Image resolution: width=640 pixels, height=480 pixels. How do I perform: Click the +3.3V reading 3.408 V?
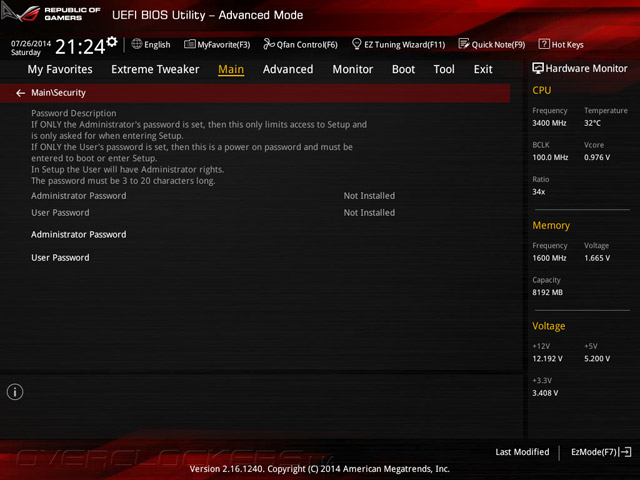tap(545, 393)
